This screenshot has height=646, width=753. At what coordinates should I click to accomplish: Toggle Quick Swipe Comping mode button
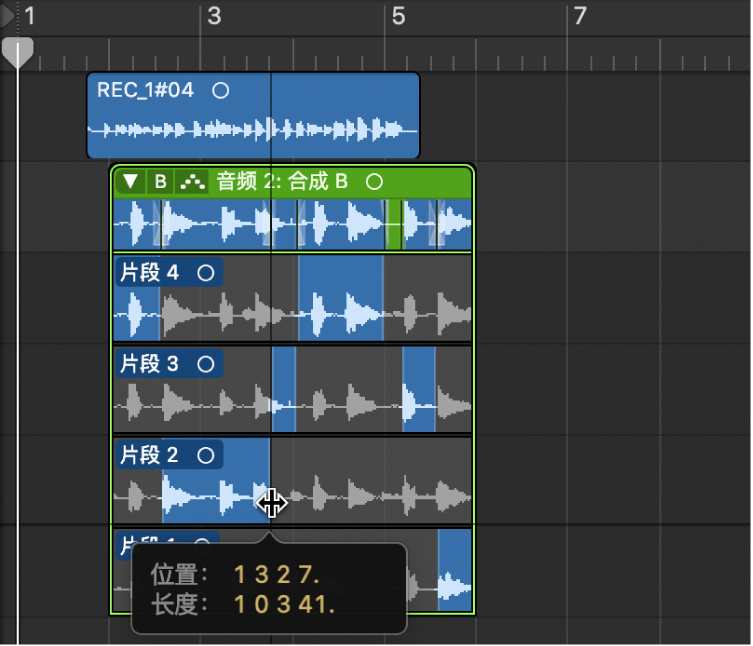point(192,182)
